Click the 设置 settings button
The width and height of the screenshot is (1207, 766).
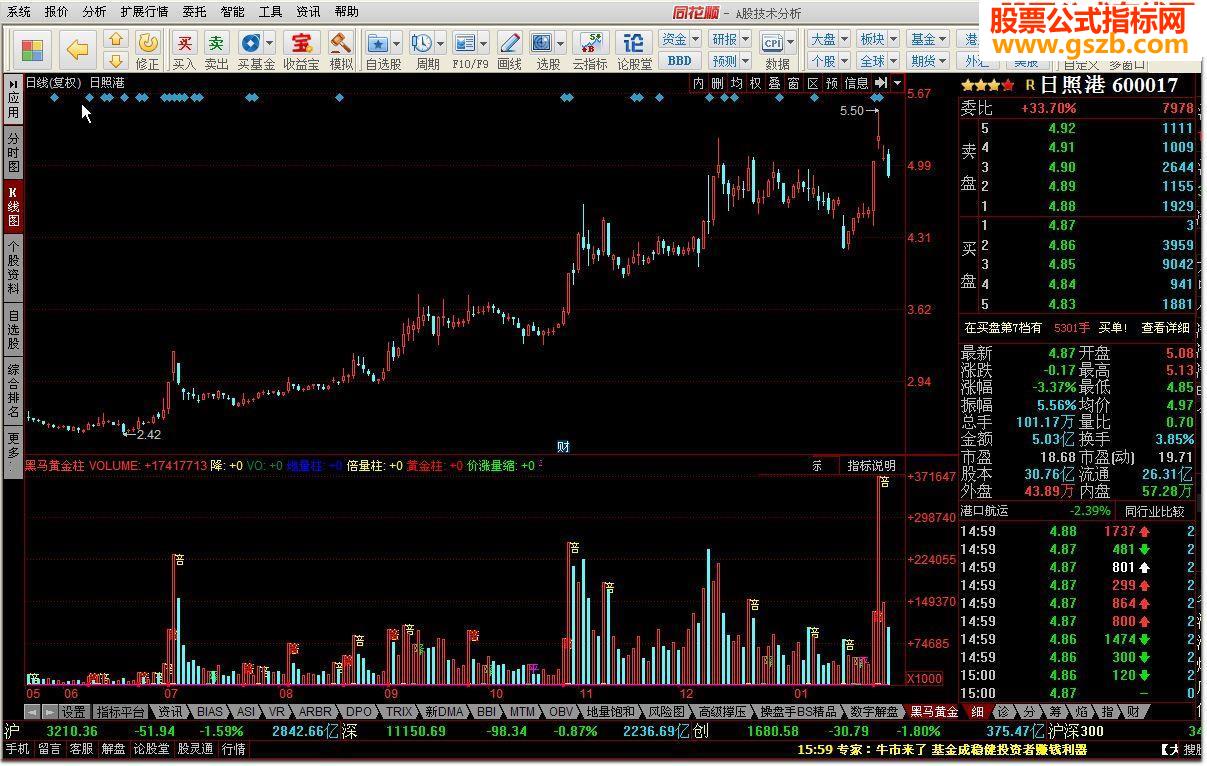[73, 712]
